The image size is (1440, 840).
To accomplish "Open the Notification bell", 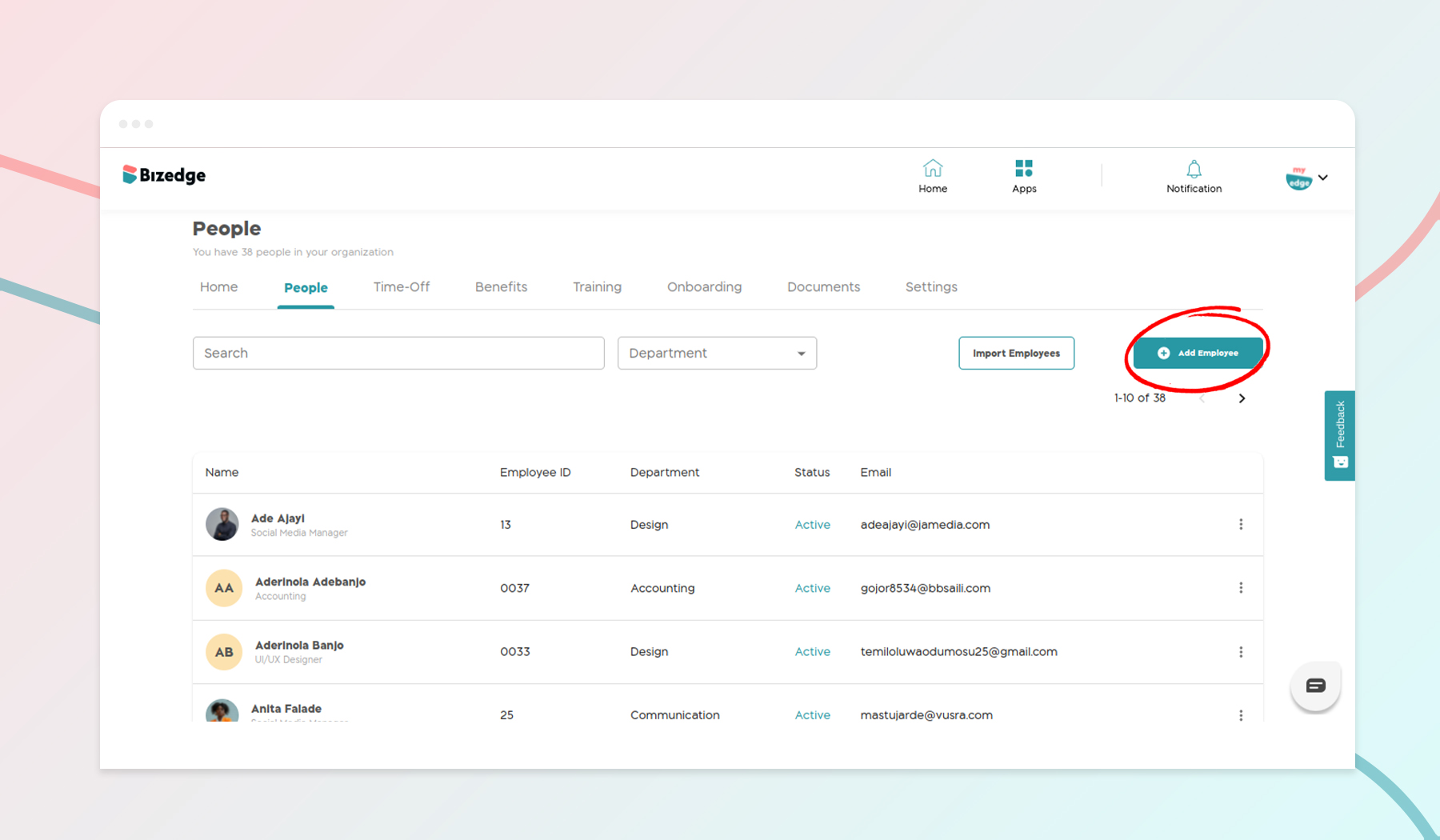I will coord(1193,170).
